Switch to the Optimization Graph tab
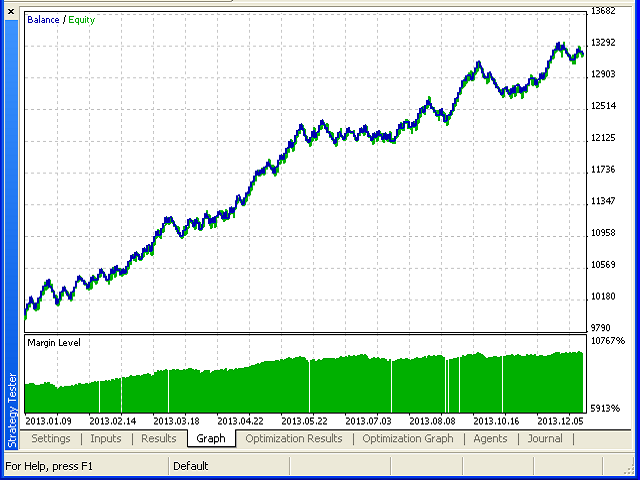 coord(408,438)
